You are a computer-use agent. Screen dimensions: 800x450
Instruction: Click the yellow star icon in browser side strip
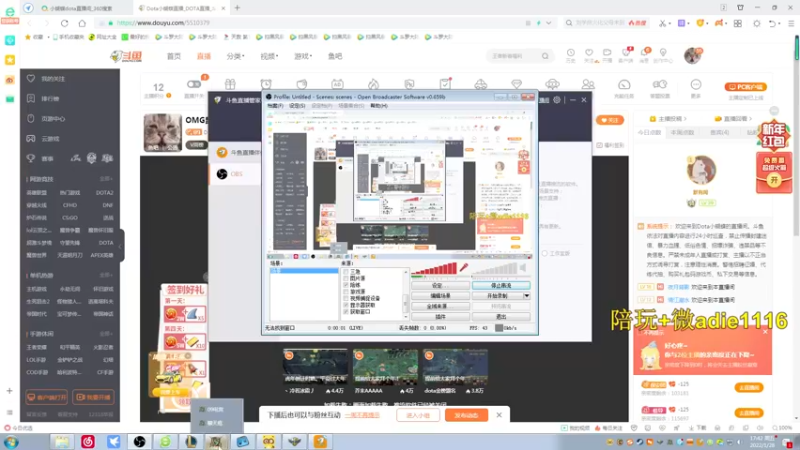10,60
